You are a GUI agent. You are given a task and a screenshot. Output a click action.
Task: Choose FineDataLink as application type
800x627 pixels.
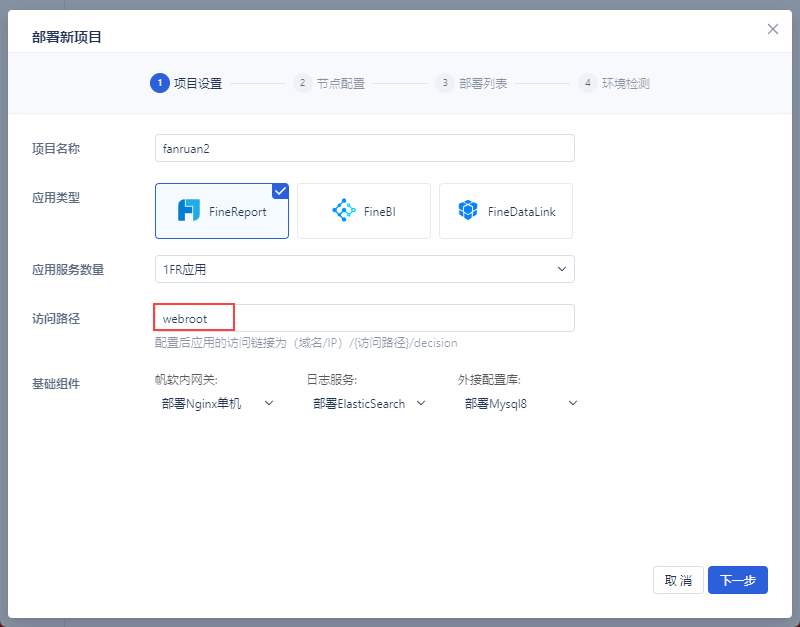click(x=506, y=211)
